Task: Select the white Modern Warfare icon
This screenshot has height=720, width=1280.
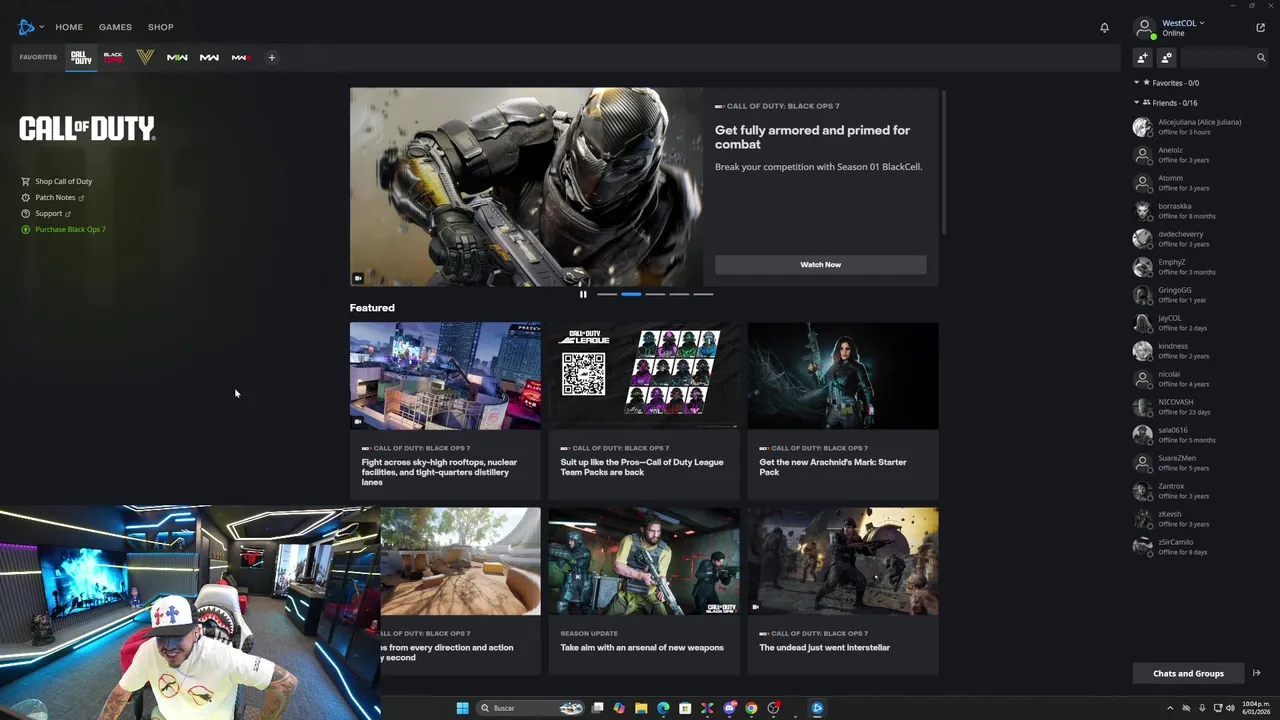Action: 209,57
